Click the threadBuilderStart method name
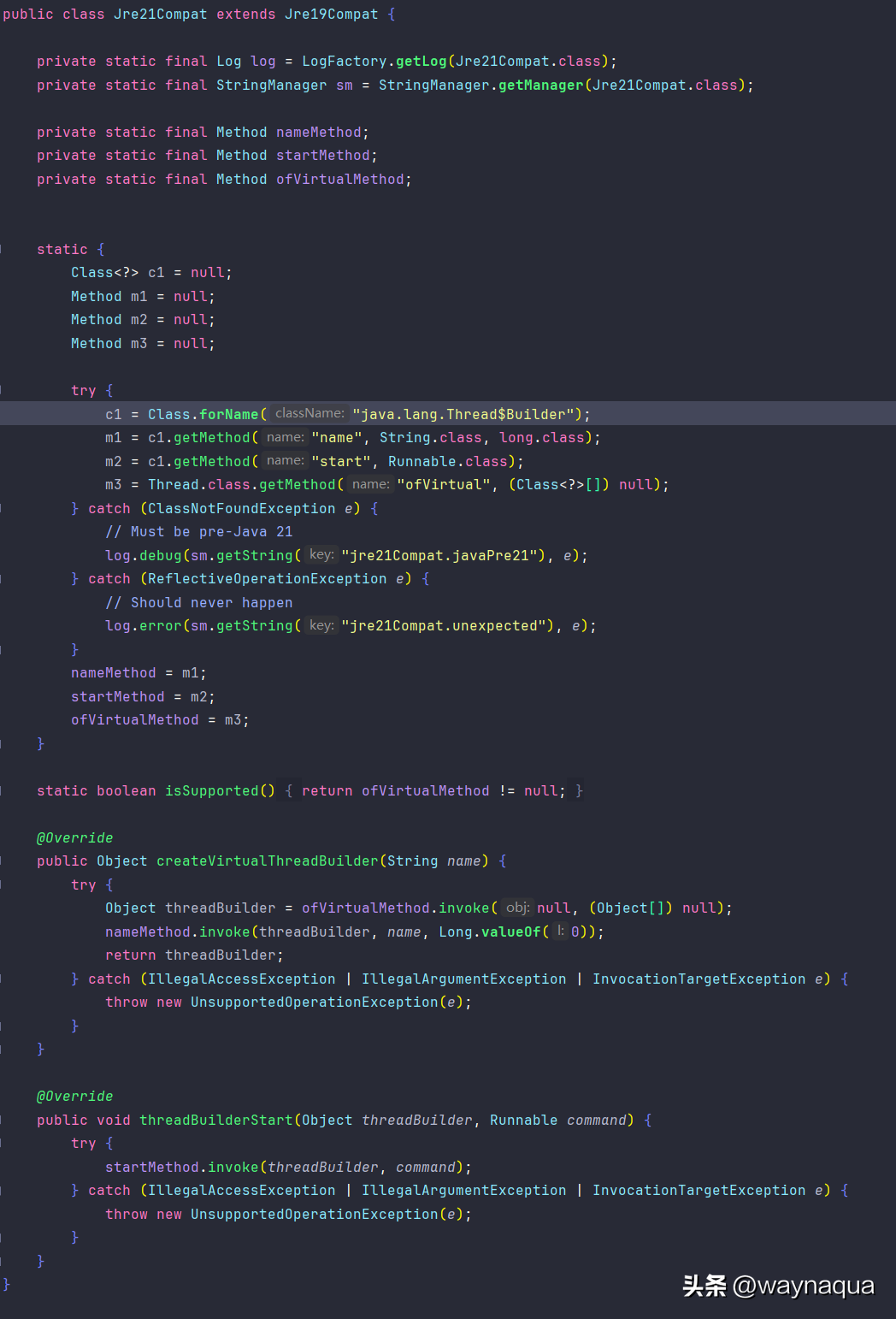 [216, 1121]
